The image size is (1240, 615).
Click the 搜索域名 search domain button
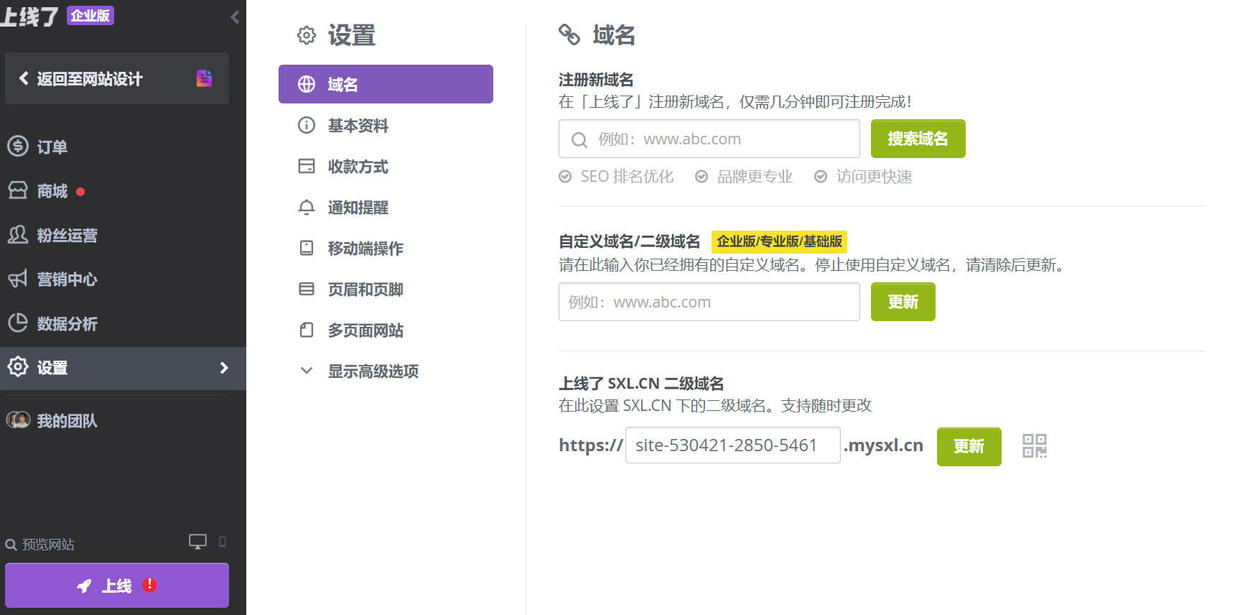[x=917, y=138]
